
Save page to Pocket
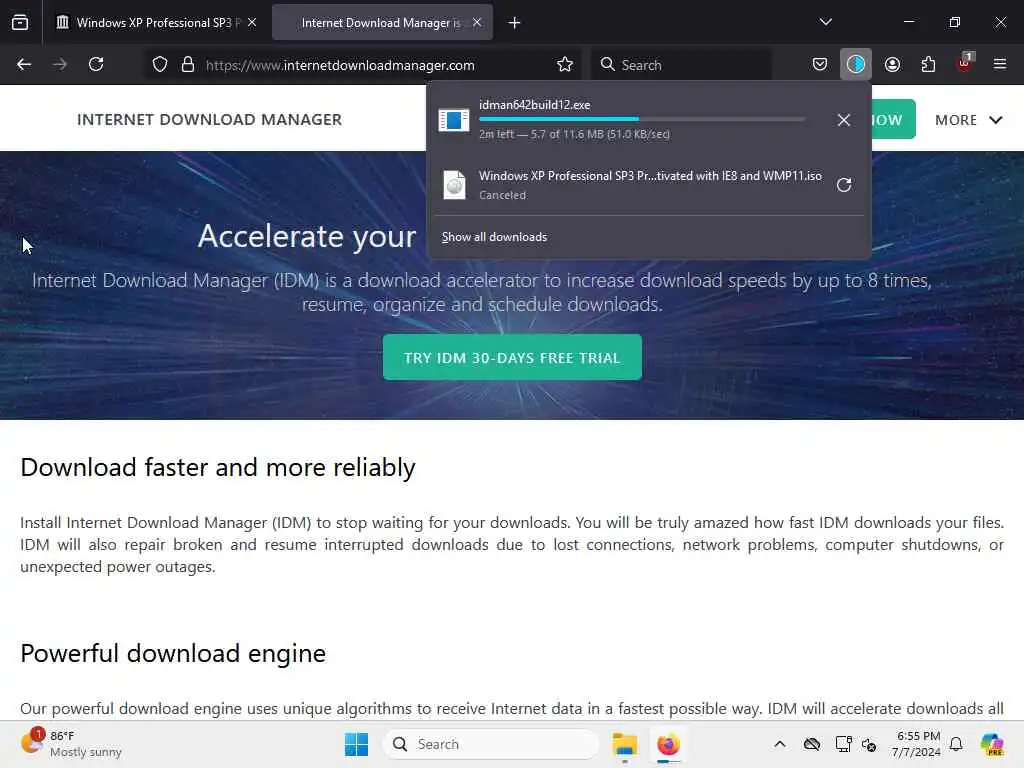tap(820, 65)
